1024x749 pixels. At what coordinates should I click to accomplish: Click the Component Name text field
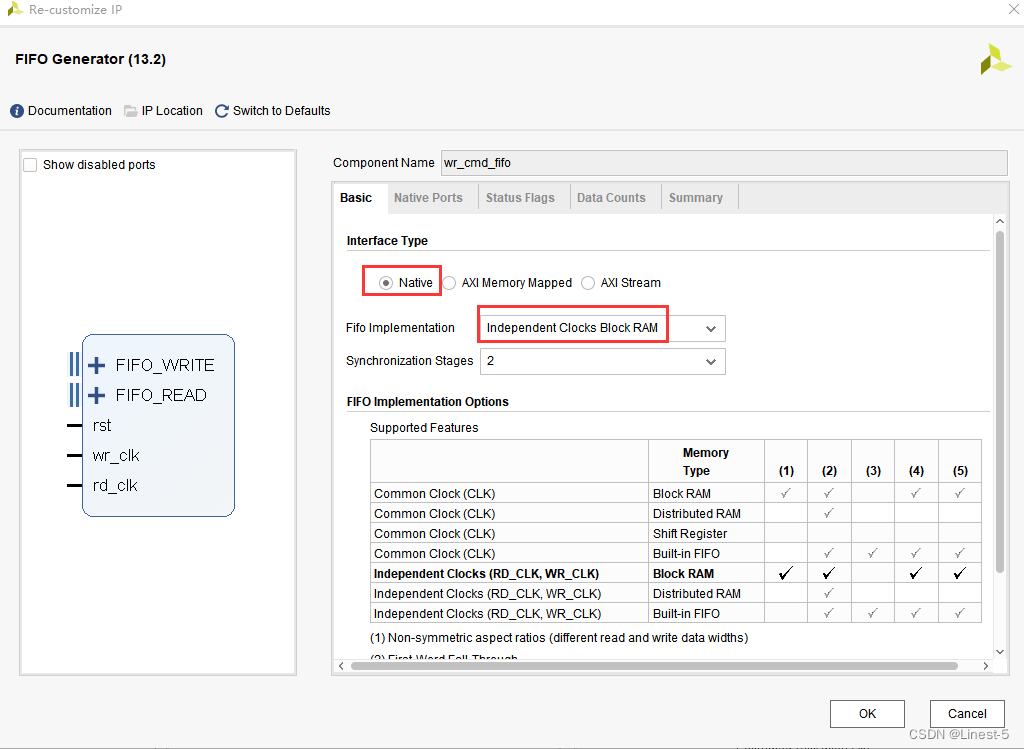tap(723, 163)
